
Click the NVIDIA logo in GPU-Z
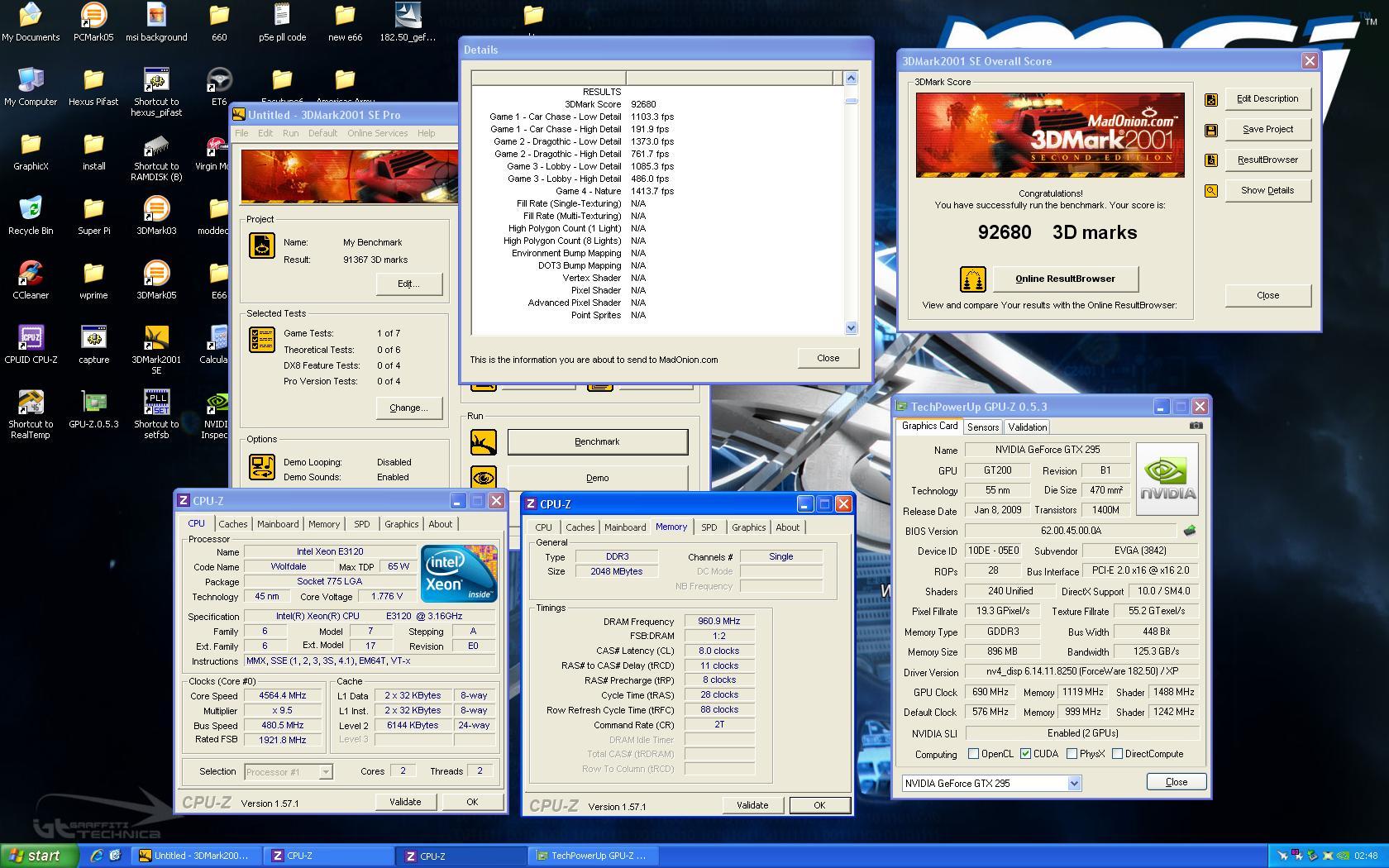coord(1167,479)
